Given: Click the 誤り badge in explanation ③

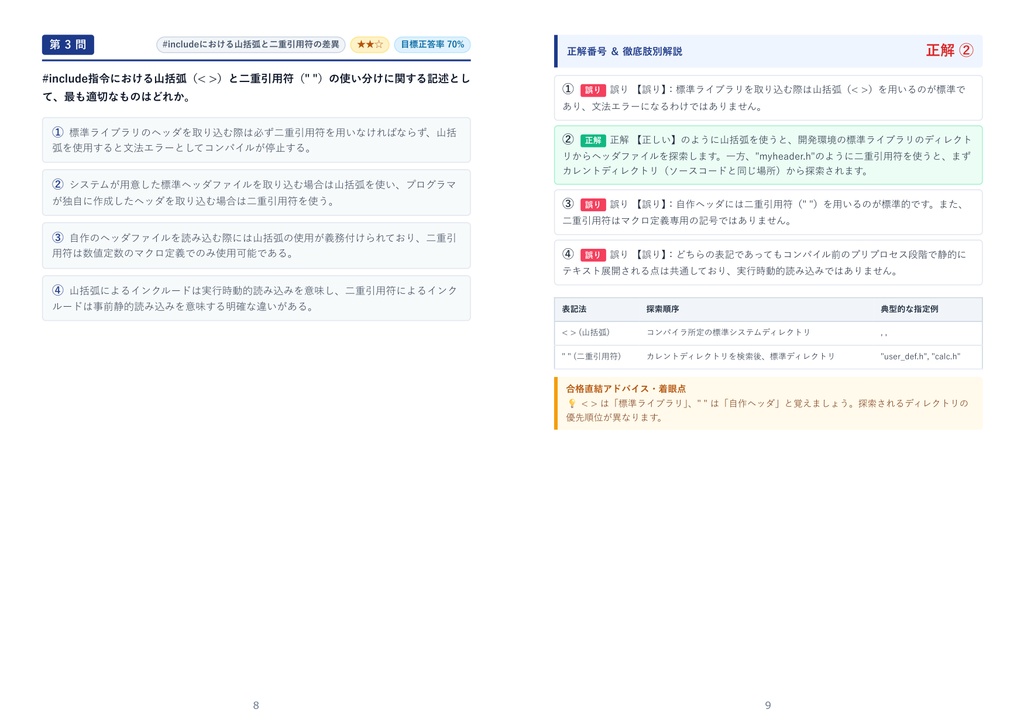Looking at the screenshot, I should tap(592, 204).
